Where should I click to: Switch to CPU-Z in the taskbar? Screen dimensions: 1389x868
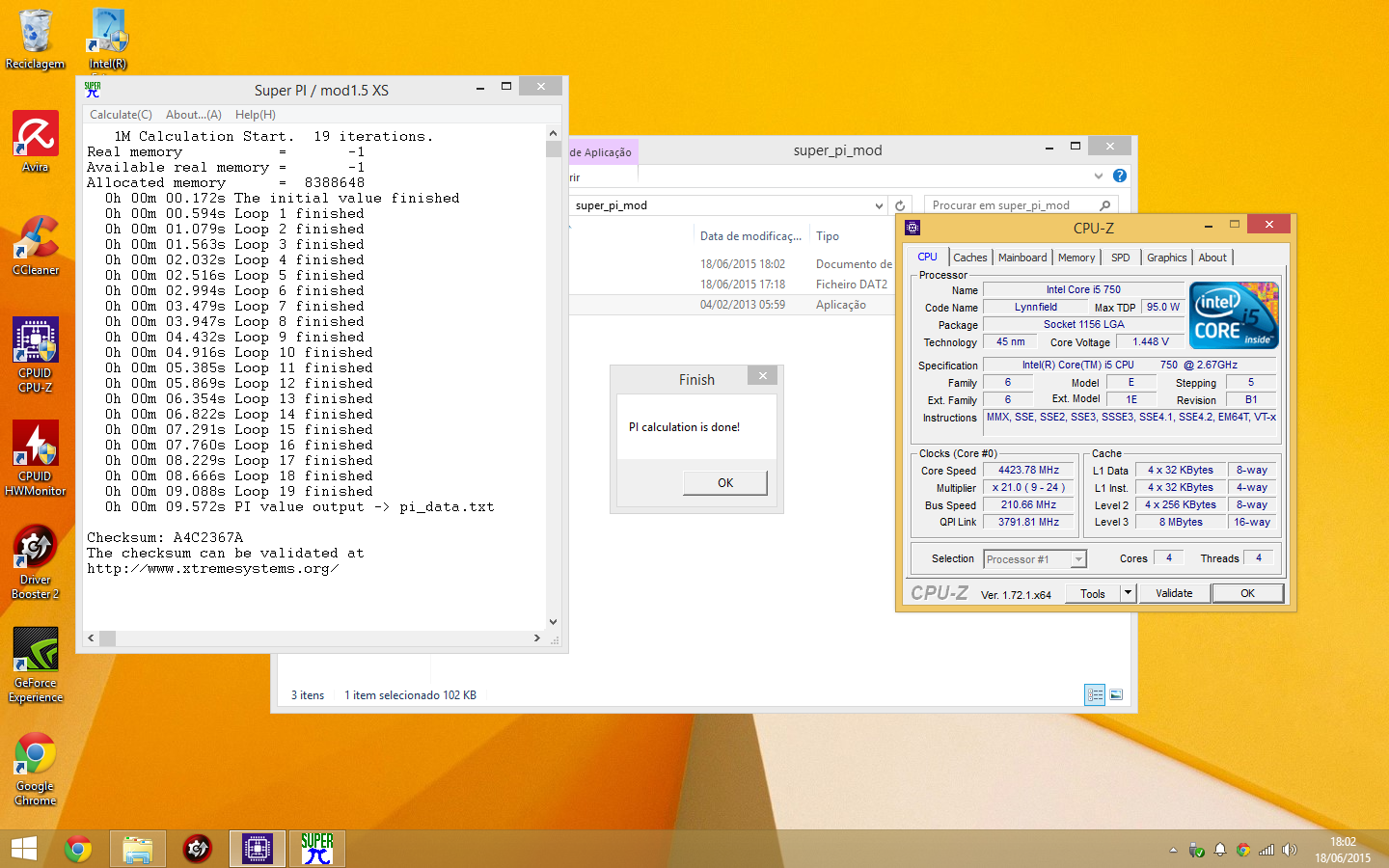pos(257,849)
